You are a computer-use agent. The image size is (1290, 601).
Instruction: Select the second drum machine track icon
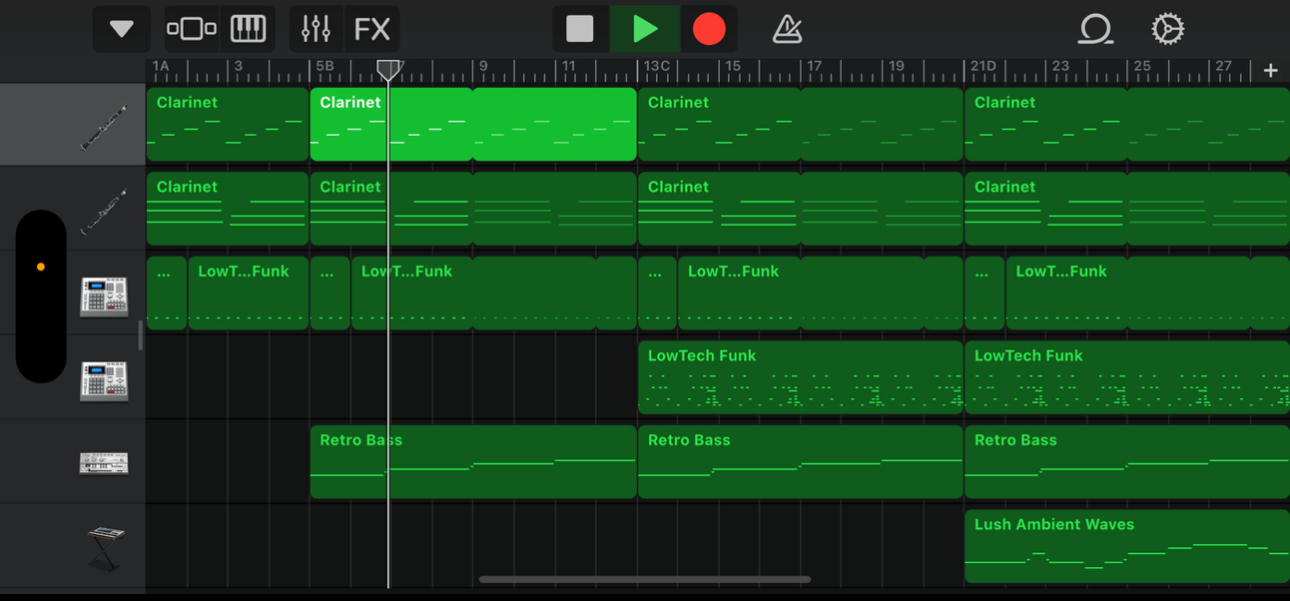[x=104, y=380]
